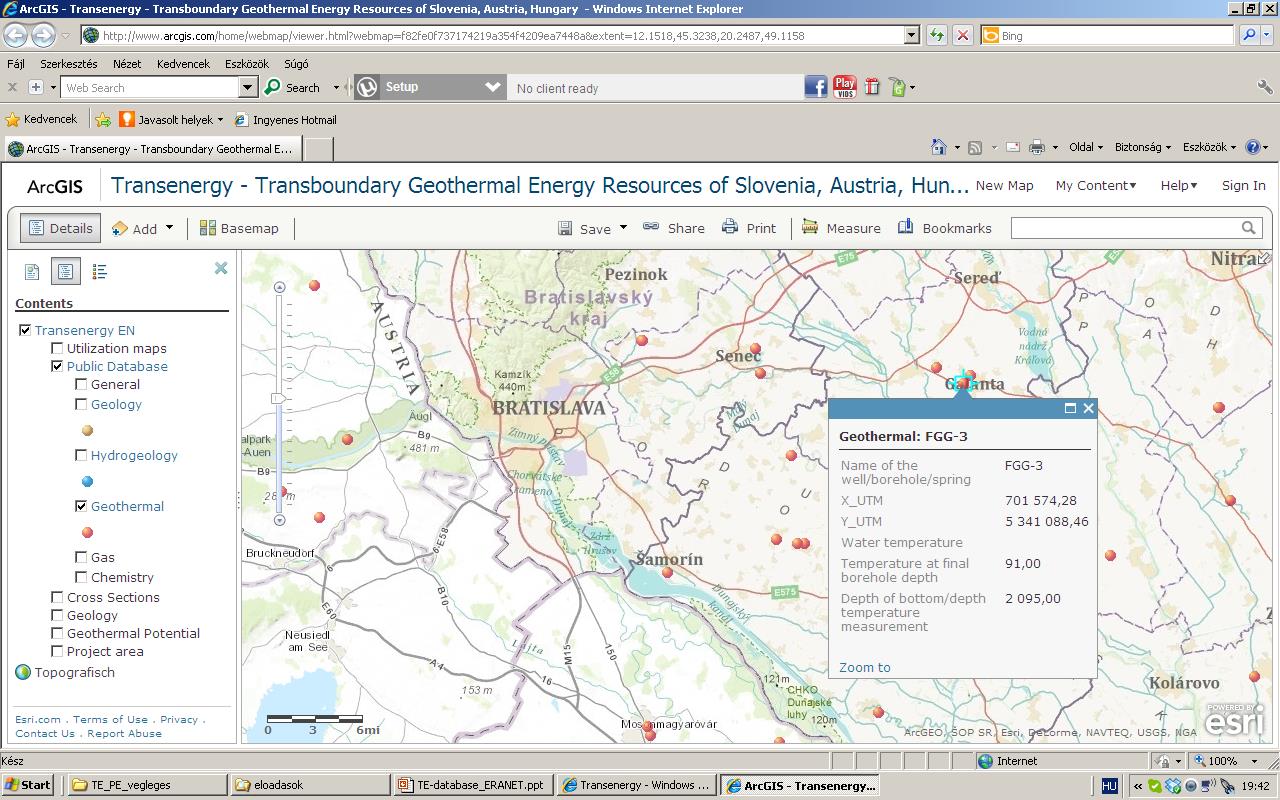This screenshot has height=800, width=1280.
Task: Click the Sign In link
Action: [x=1243, y=185]
